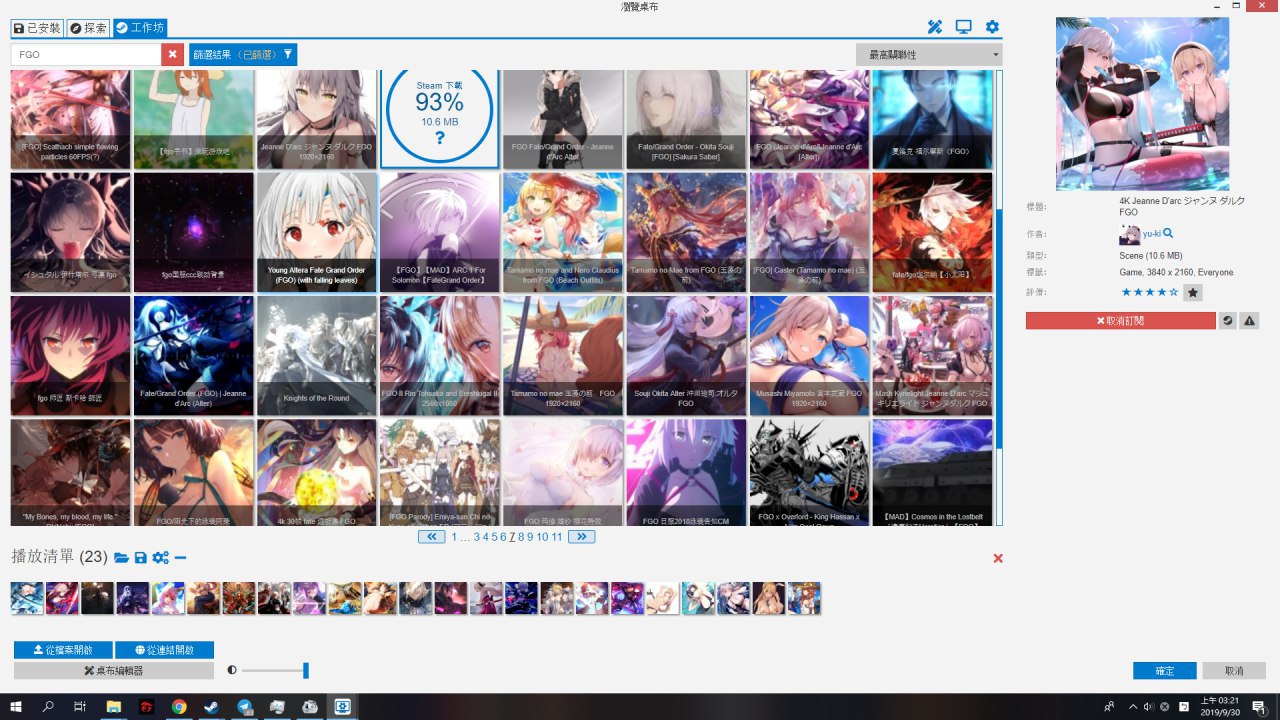The width and height of the screenshot is (1280, 720).
Task: Go to the next results page arrow
Action: click(x=581, y=537)
